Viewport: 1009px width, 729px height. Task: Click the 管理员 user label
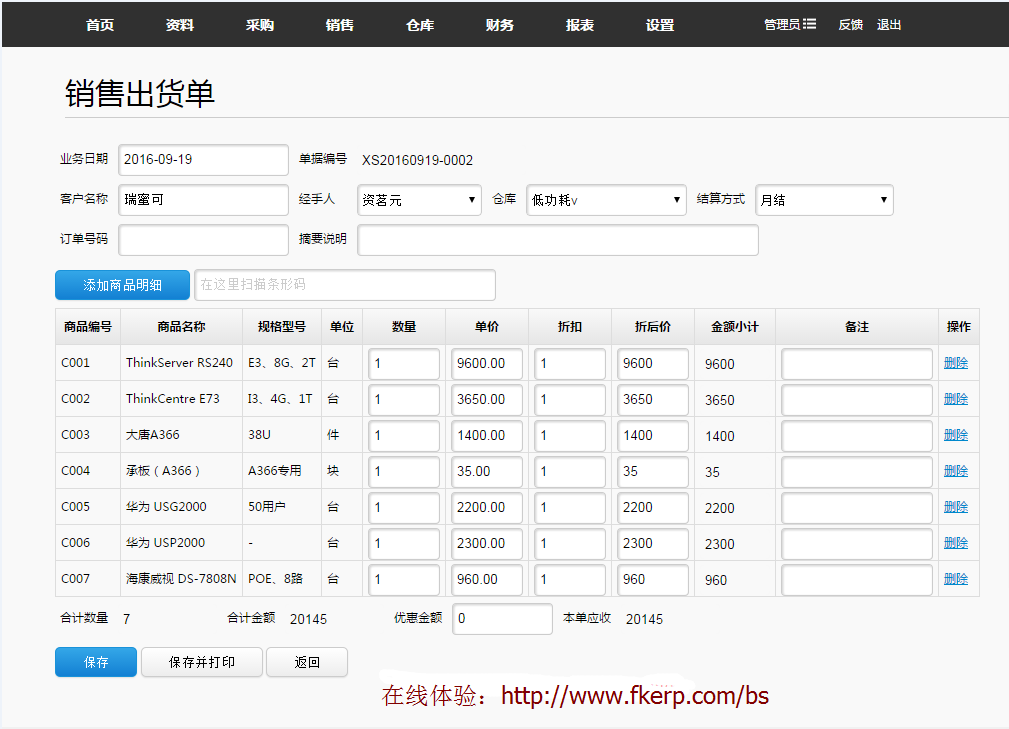tap(782, 24)
